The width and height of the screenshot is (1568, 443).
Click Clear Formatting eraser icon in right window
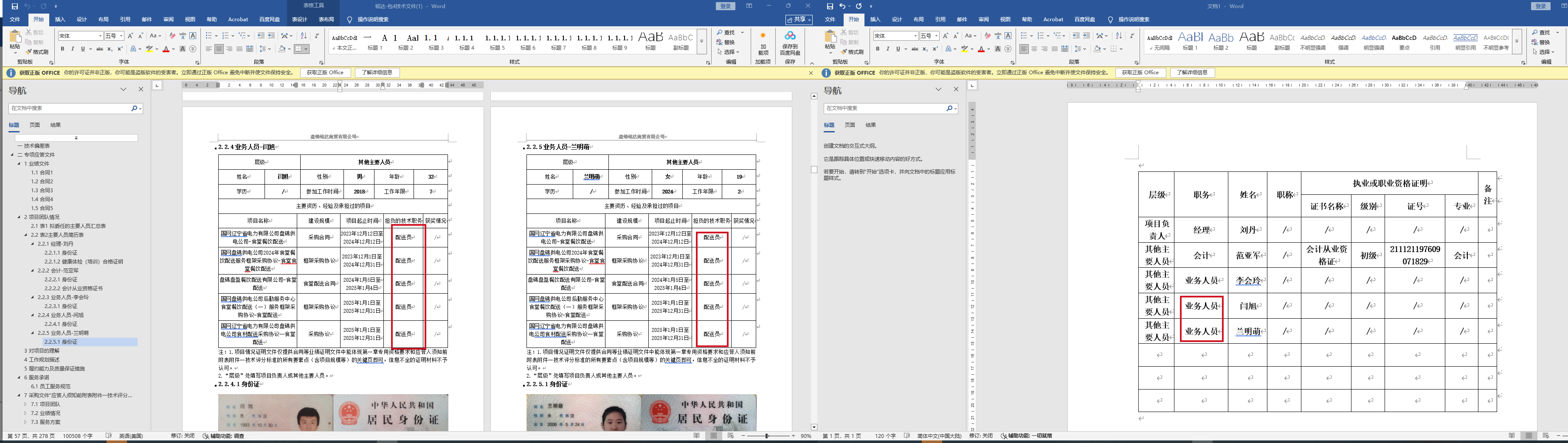(987, 36)
